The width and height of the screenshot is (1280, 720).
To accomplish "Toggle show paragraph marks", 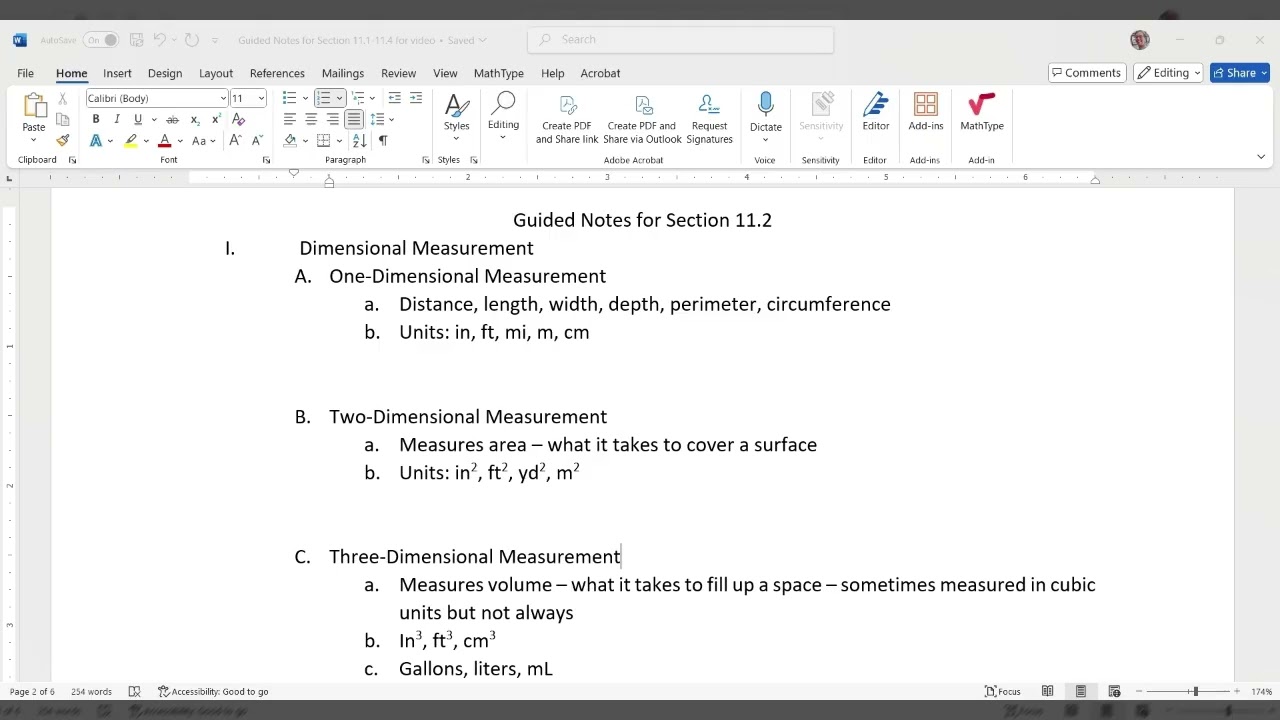I will [x=382, y=141].
